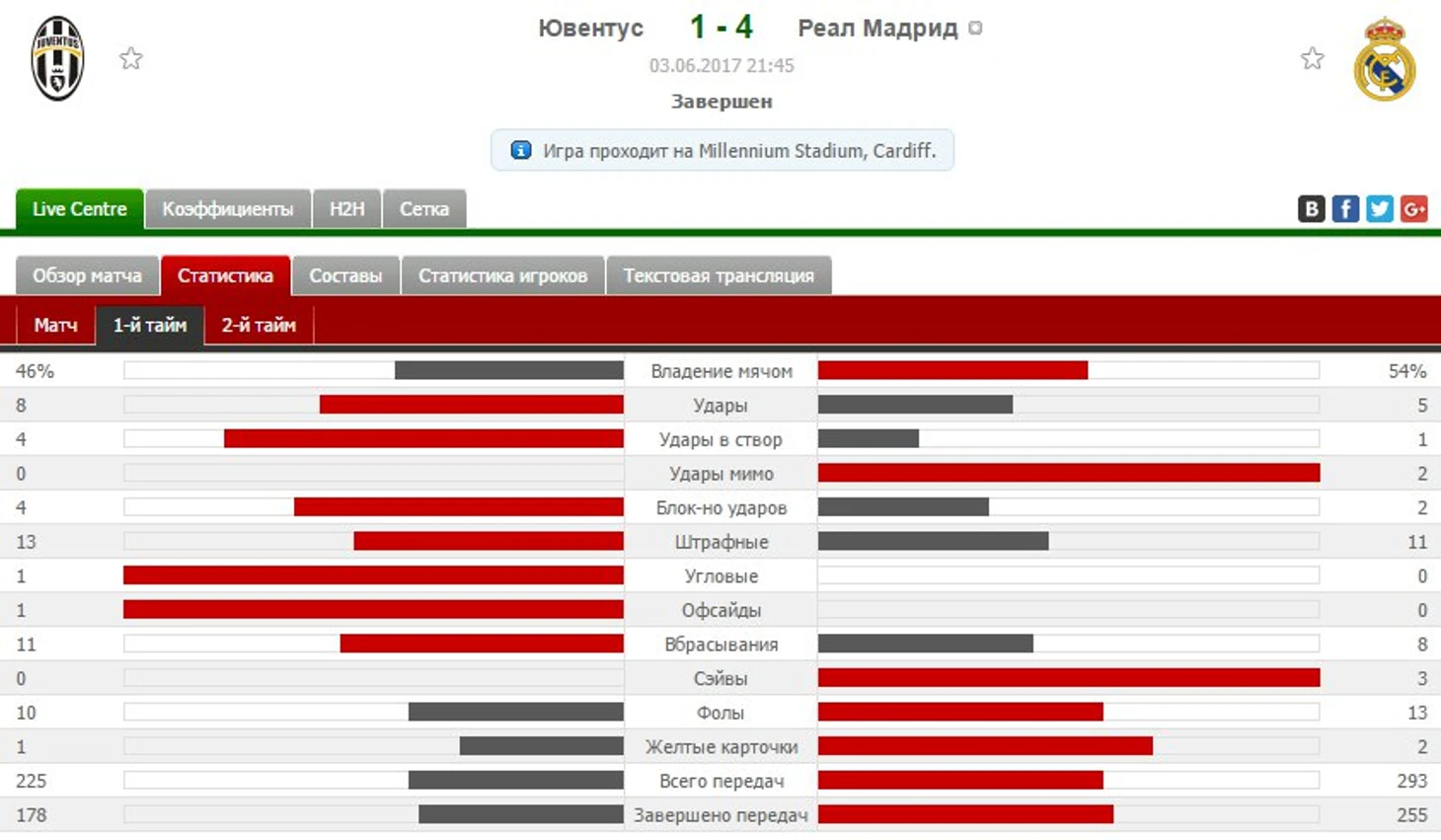Toggle favorite star next to Real Madrid crest
This screenshot has height=840, width=1441.
tap(1312, 58)
